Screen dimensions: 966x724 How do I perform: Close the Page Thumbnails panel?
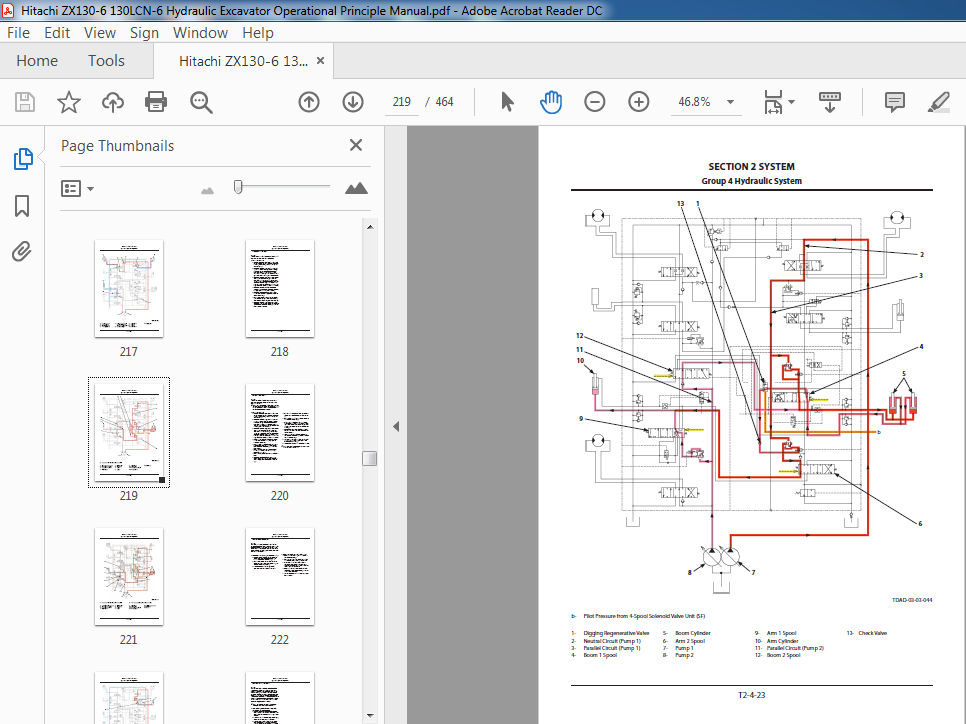355,145
